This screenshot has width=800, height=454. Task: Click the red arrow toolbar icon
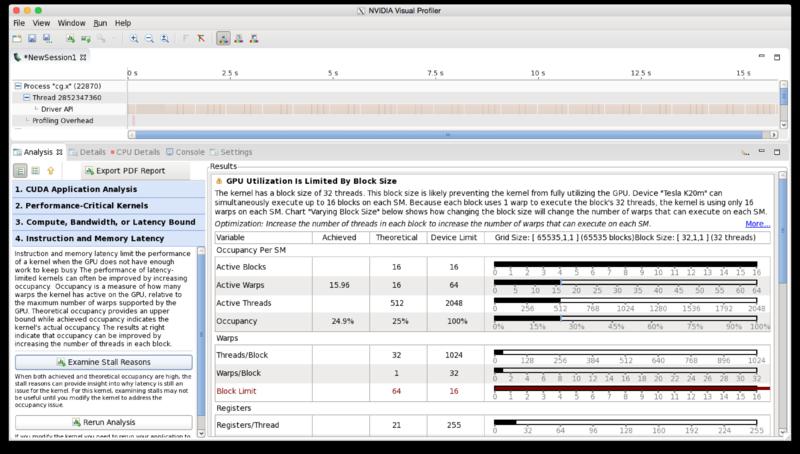pyautogui.click(x=201, y=39)
